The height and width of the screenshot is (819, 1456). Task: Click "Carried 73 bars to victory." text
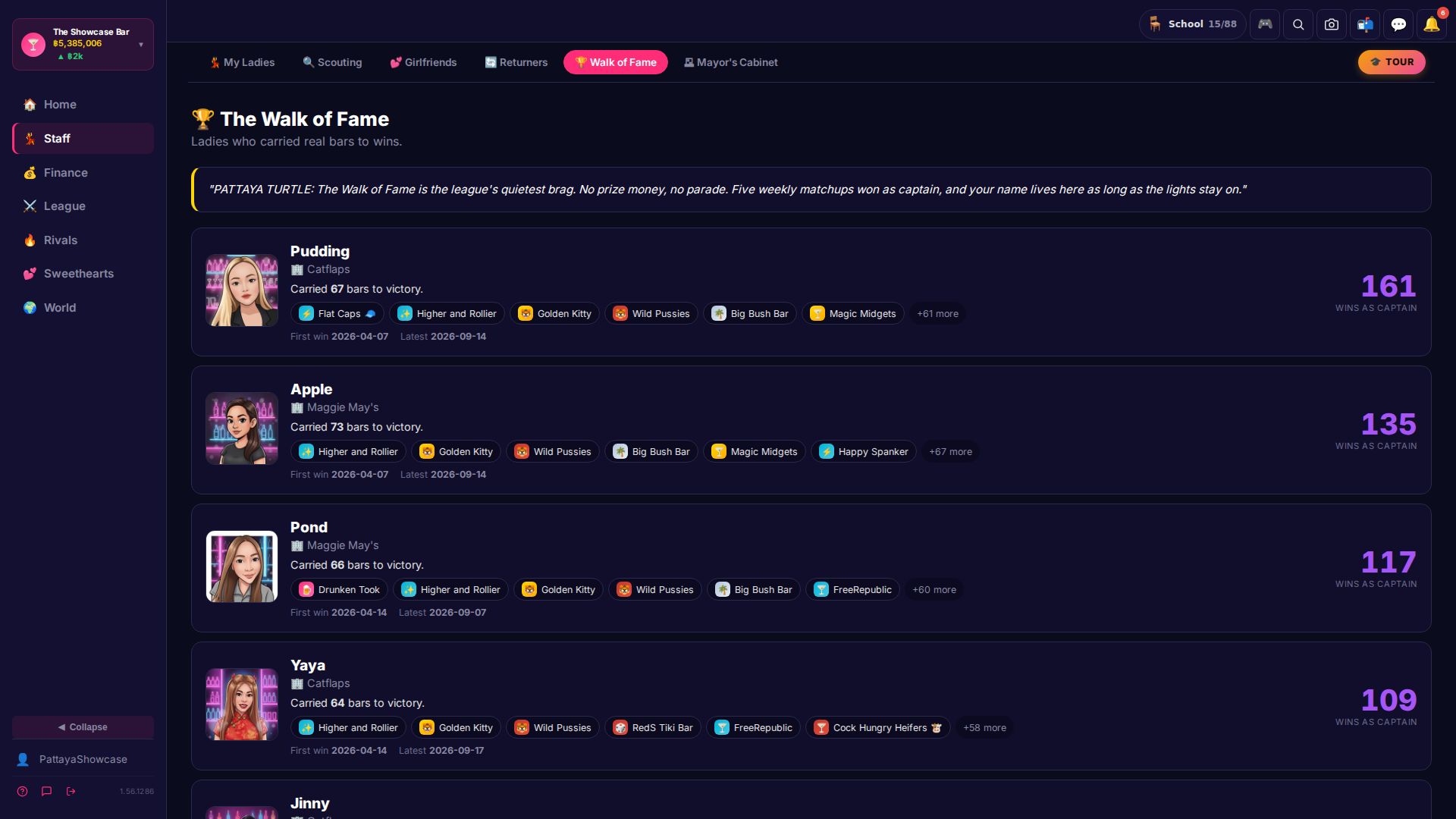pyautogui.click(x=356, y=427)
